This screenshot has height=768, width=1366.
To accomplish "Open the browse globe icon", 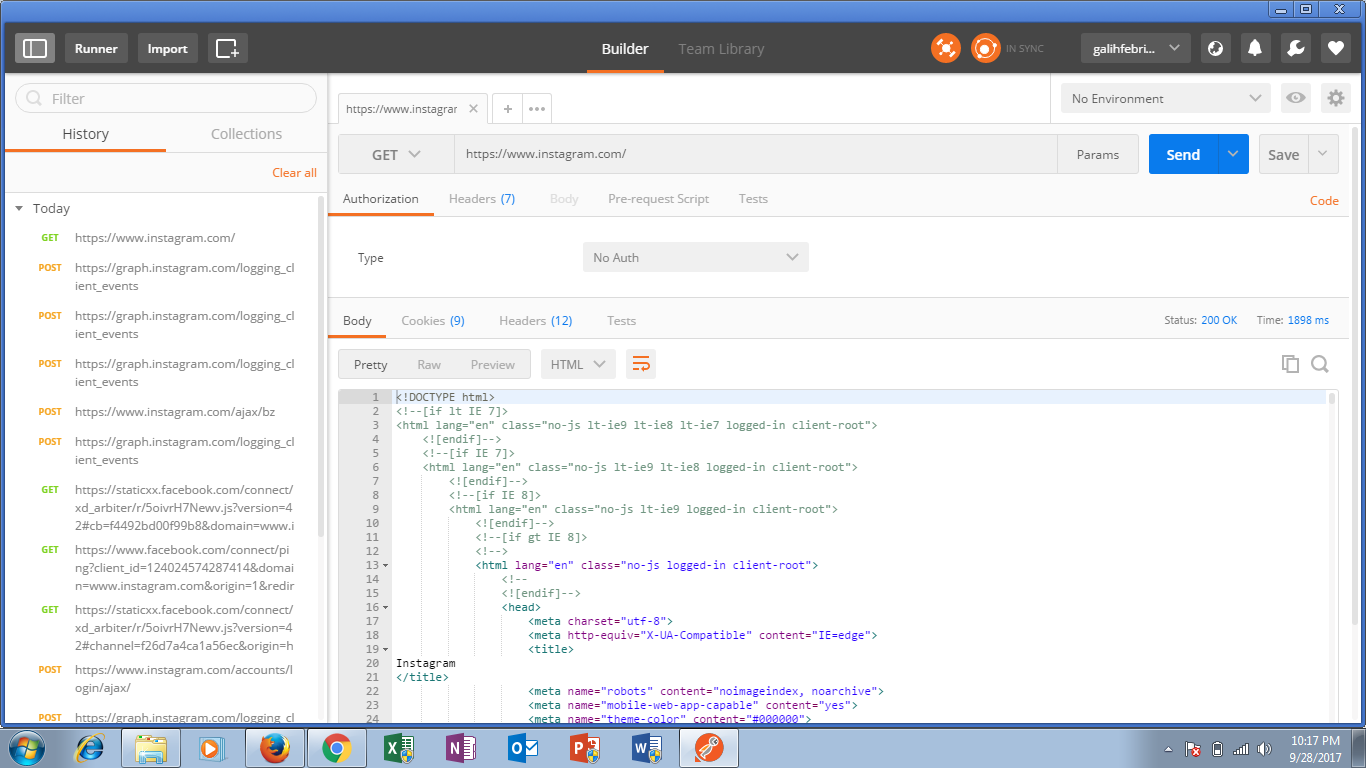I will pos(1215,48).
